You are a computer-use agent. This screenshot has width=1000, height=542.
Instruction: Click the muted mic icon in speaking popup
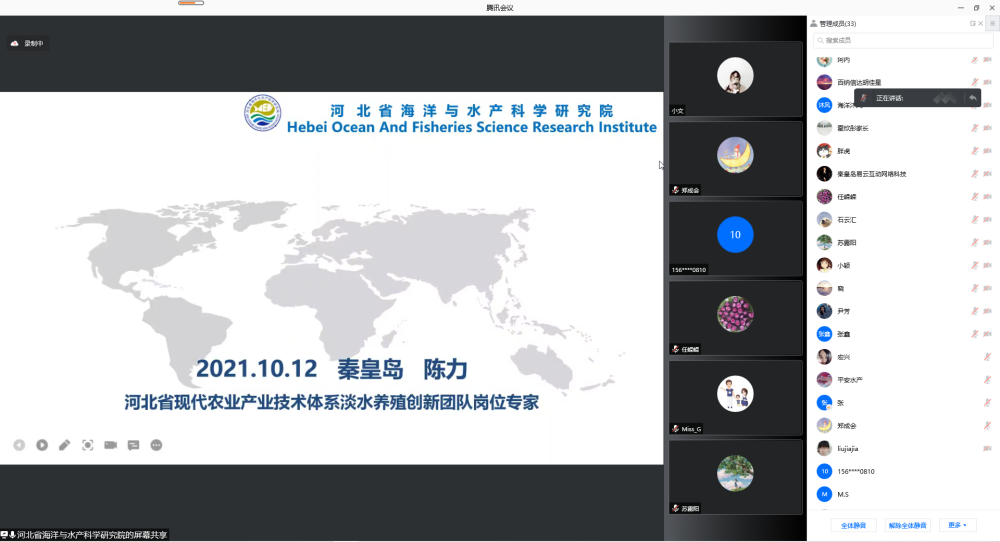coord(864,98)
